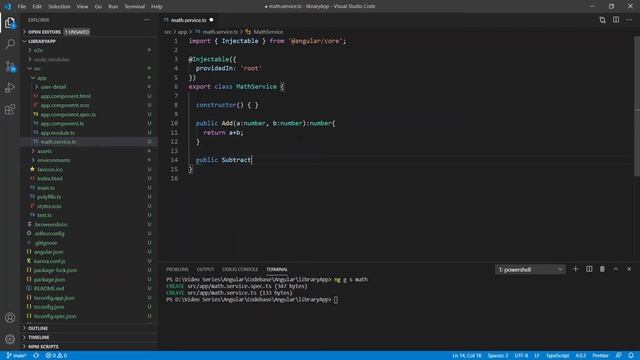Open the Run menu
The height and width of the screenshot is (360, 640).
pos(113,7)
